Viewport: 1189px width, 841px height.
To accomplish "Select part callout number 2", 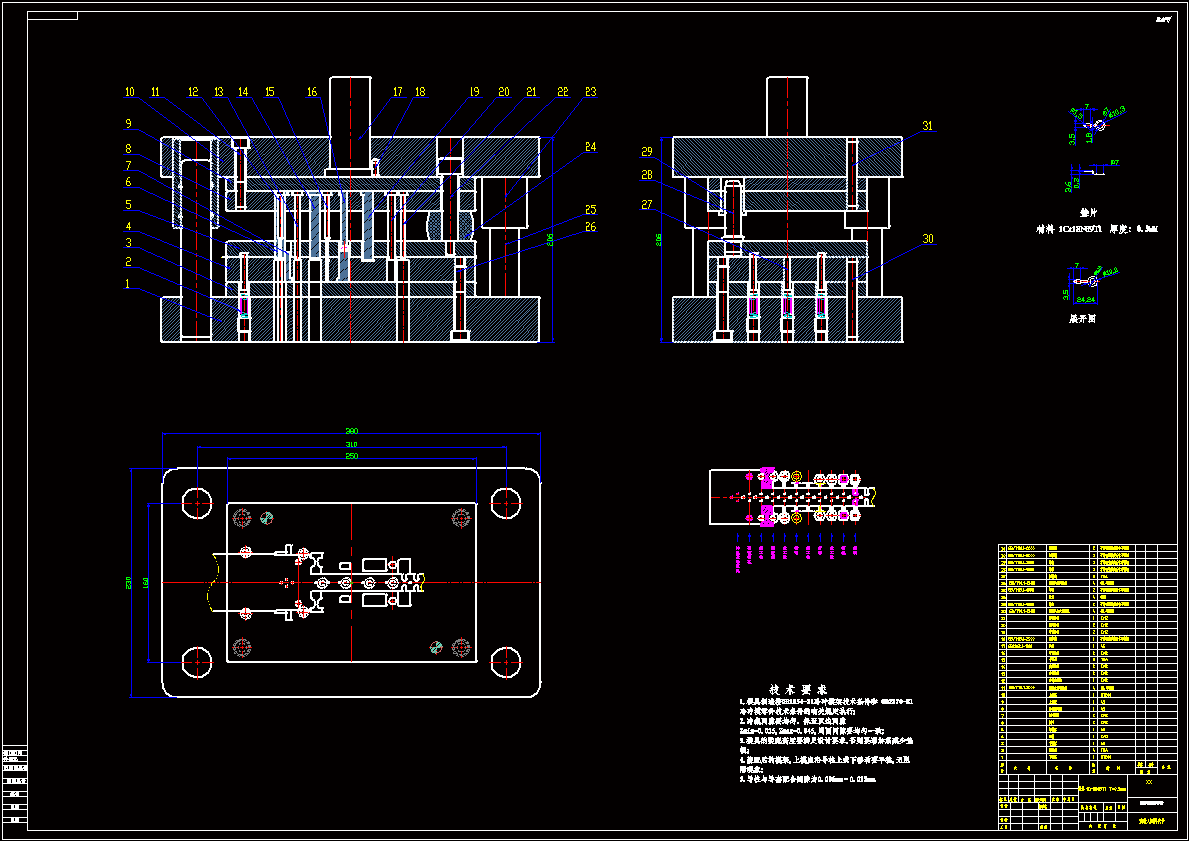I will (129, 262).
